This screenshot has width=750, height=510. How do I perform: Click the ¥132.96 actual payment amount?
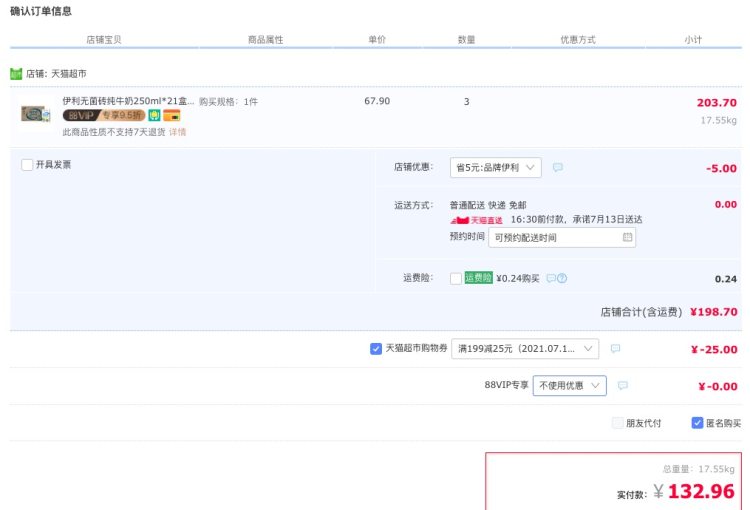pyautogui.click(x=694, y=491)
